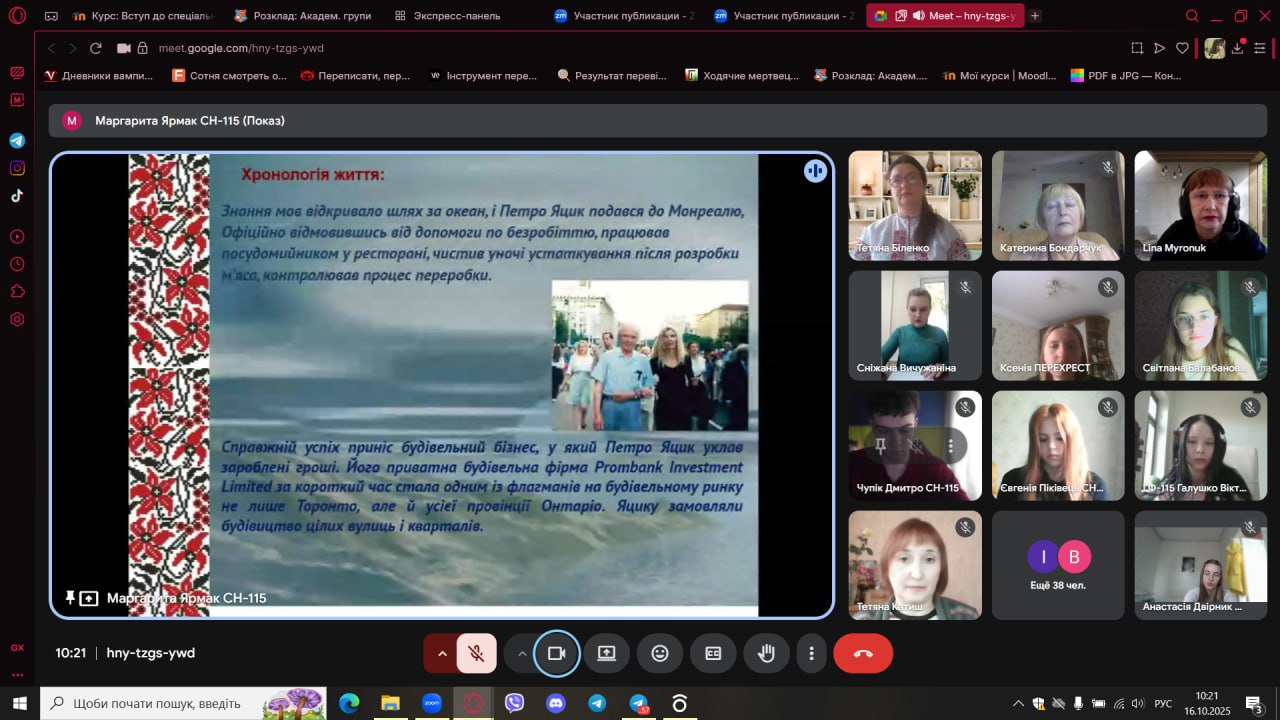1280x720 pixels.
Task: Unpin Маргарита Ярмак's presentation tile
Action: click(70, 597)
